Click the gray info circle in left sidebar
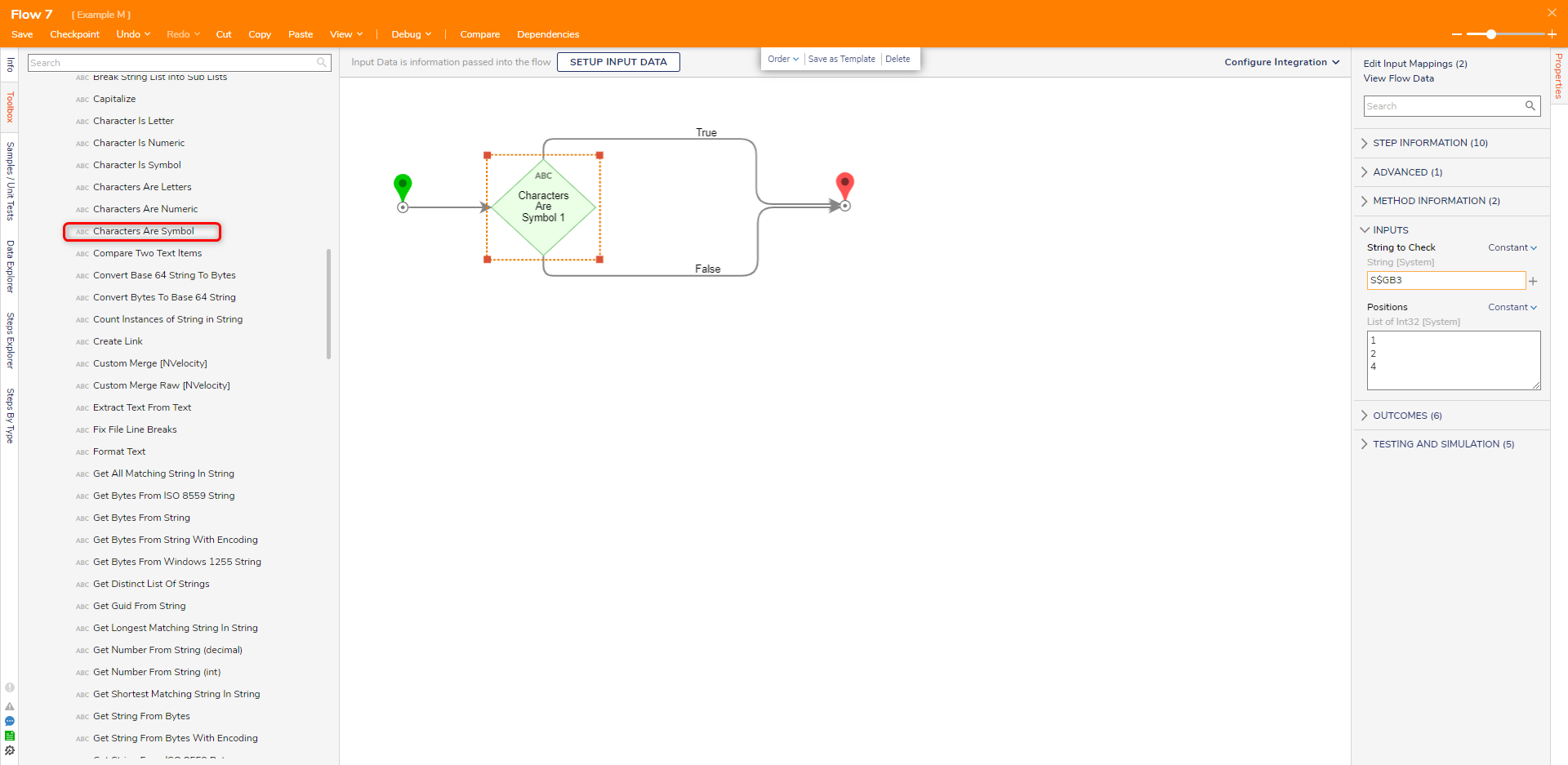 10,687
